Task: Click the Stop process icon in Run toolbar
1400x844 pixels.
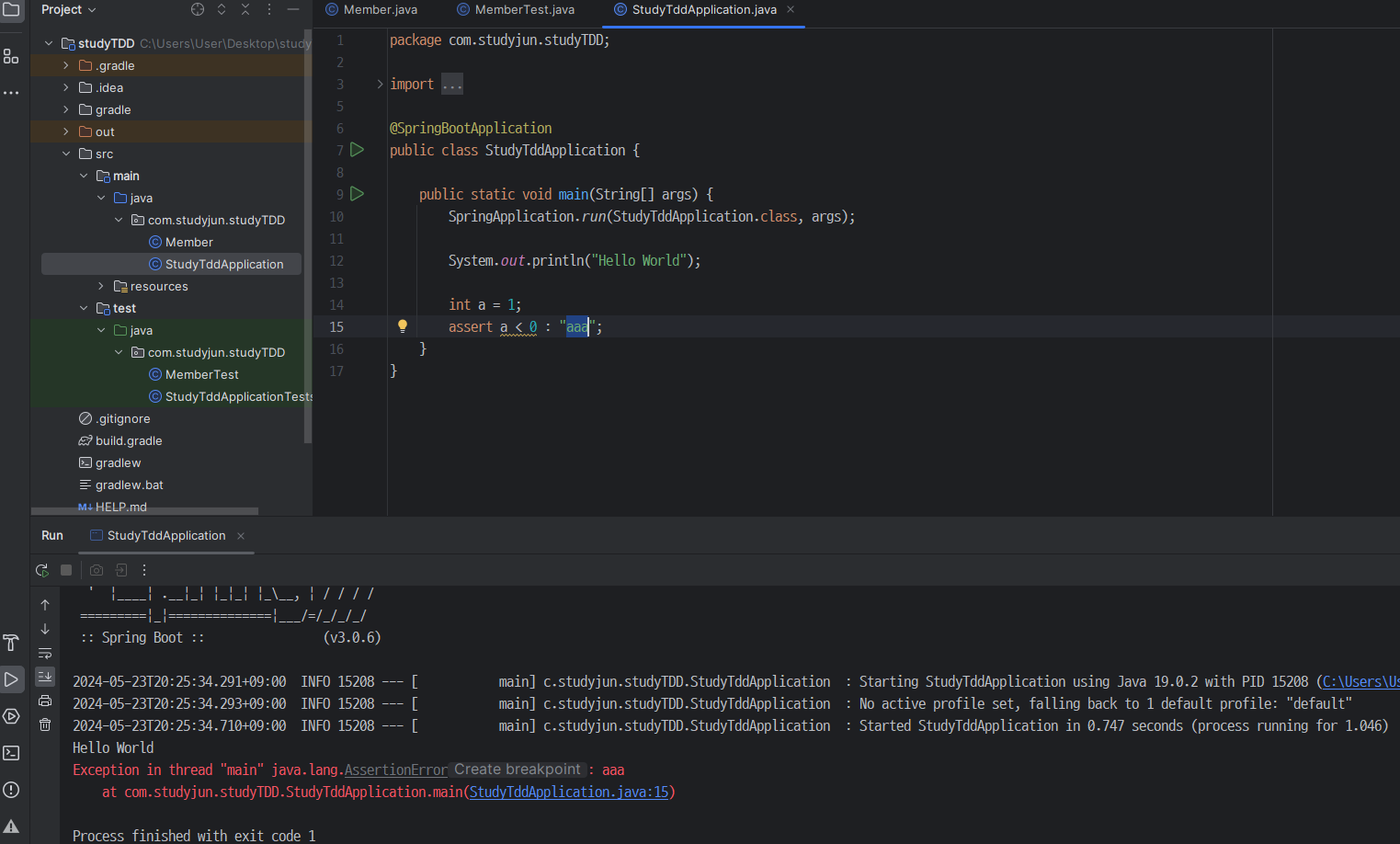Action: point(66,570)
